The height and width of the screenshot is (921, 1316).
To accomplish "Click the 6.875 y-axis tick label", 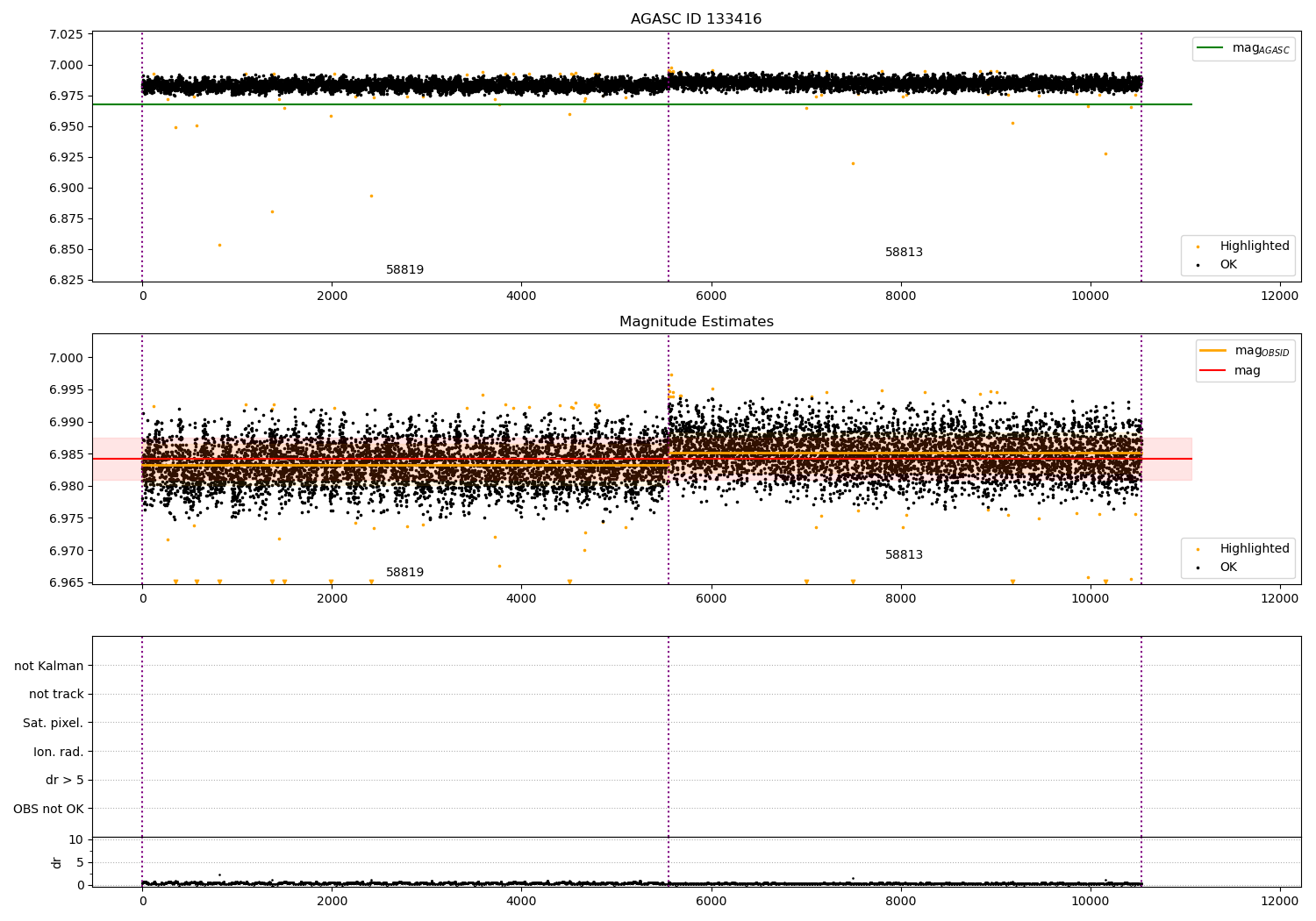I will pyautogui.click(x=66, y=218).
